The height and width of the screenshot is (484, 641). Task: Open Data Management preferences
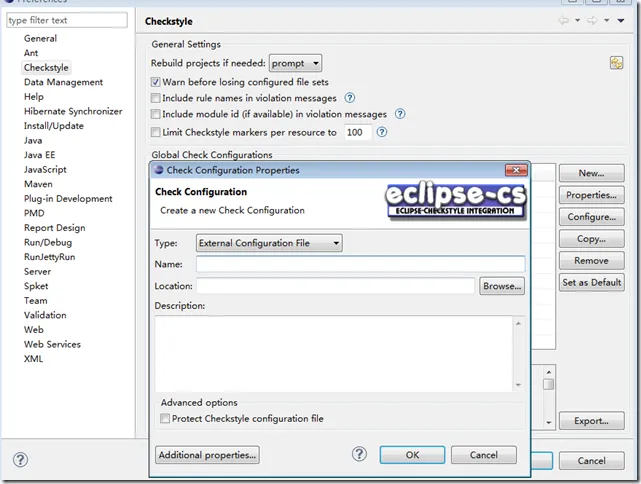coord(63,82)
